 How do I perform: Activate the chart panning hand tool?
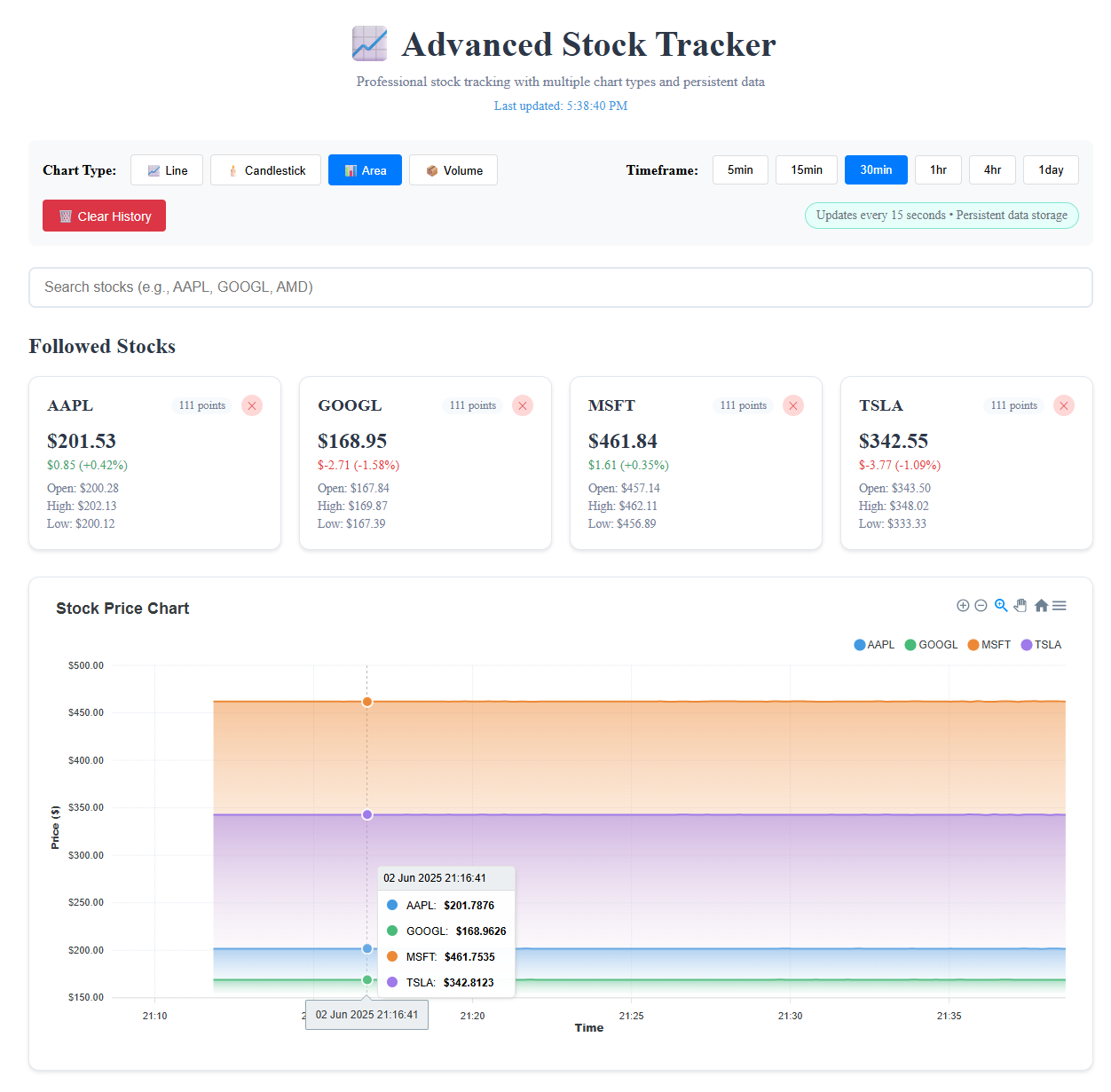[1020, 606]
